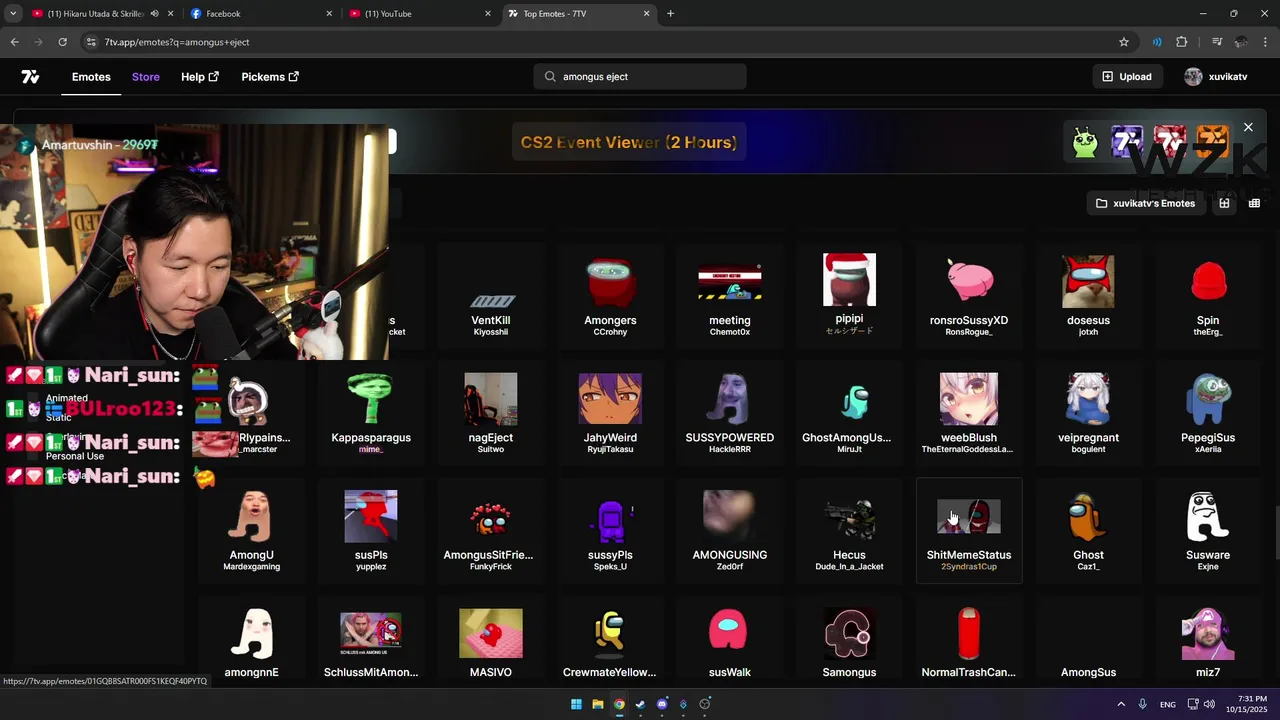Image resolution: width=1280 pixels, height=720 pixels.
Task: Open a new browser tab
Action: coord(670,14)
